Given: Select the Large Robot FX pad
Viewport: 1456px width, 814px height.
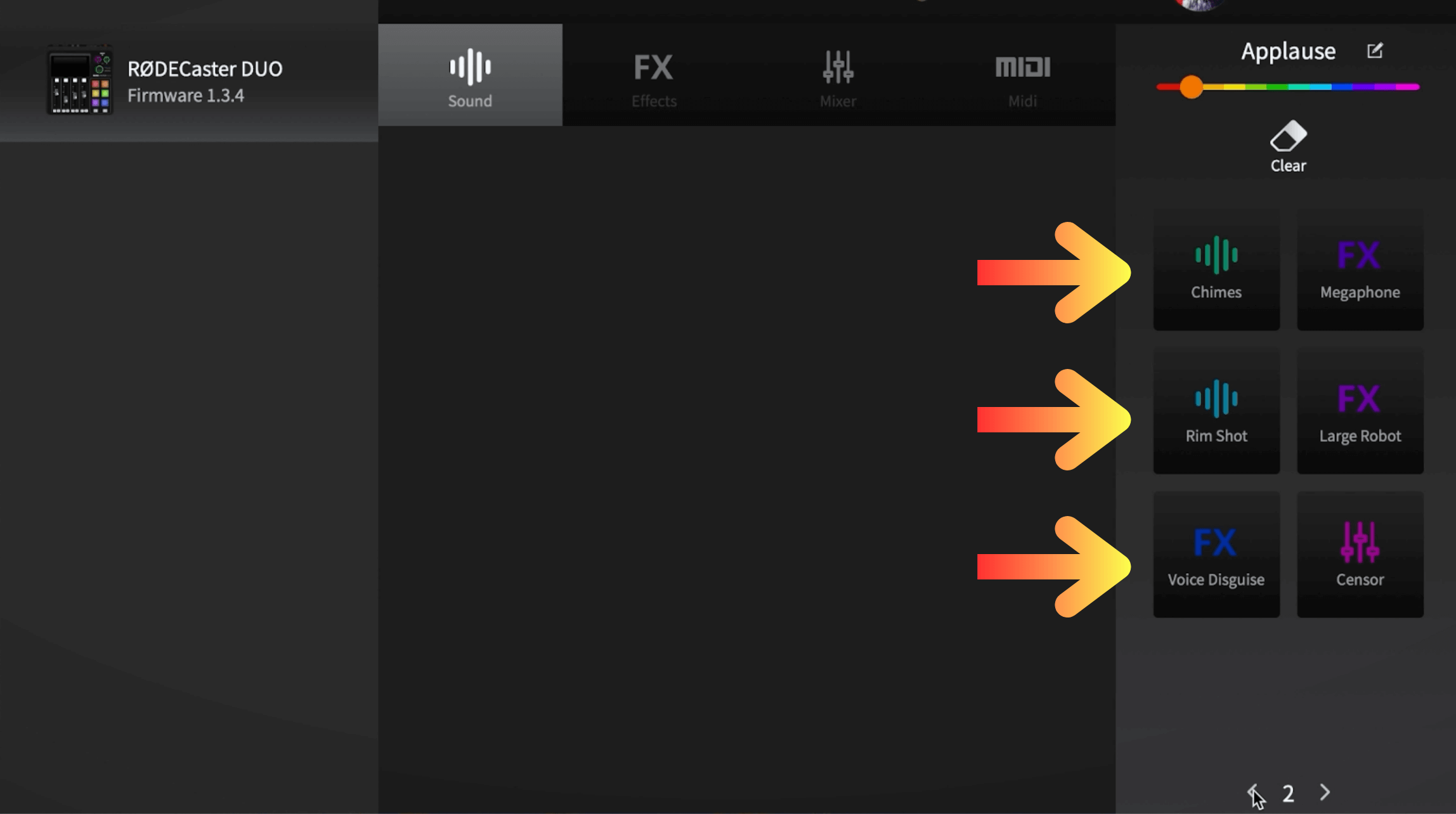Looking at the screenshot, I should tap(1360, 413).
